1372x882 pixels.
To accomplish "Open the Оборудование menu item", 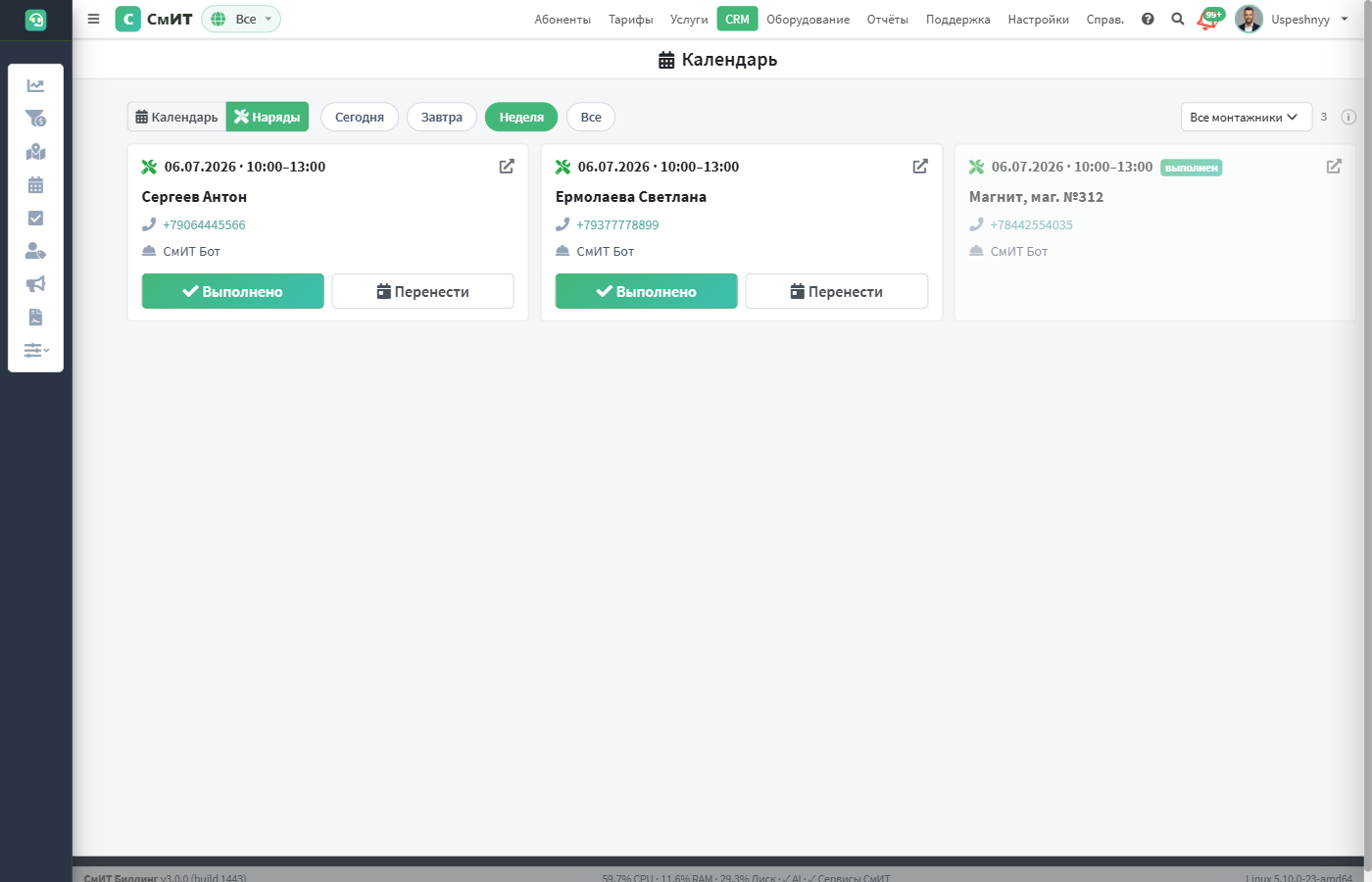I will [808, 20].
